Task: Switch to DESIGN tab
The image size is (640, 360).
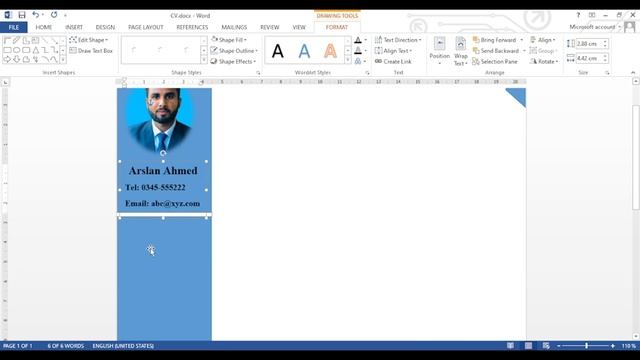Action: 105,27
